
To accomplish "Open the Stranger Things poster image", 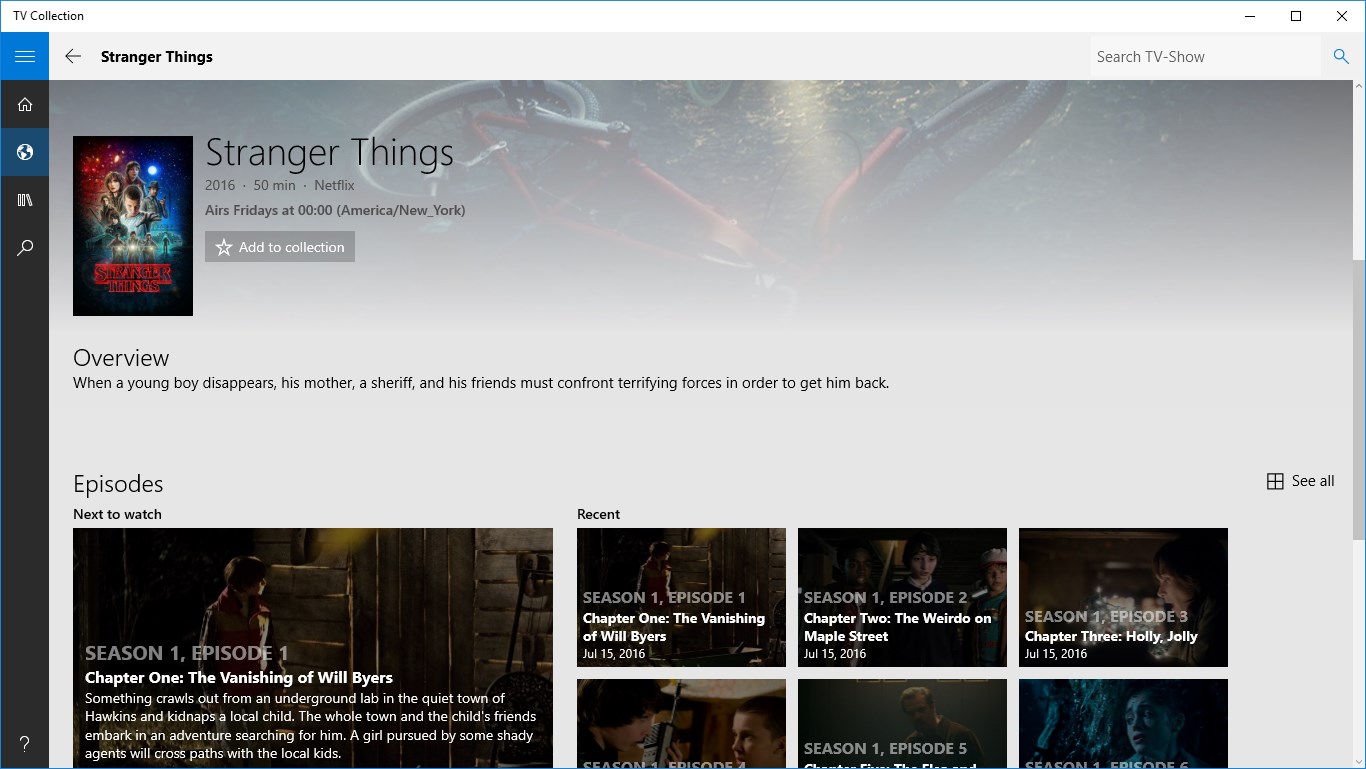I will pyautogui.click(x=133, y=226).
